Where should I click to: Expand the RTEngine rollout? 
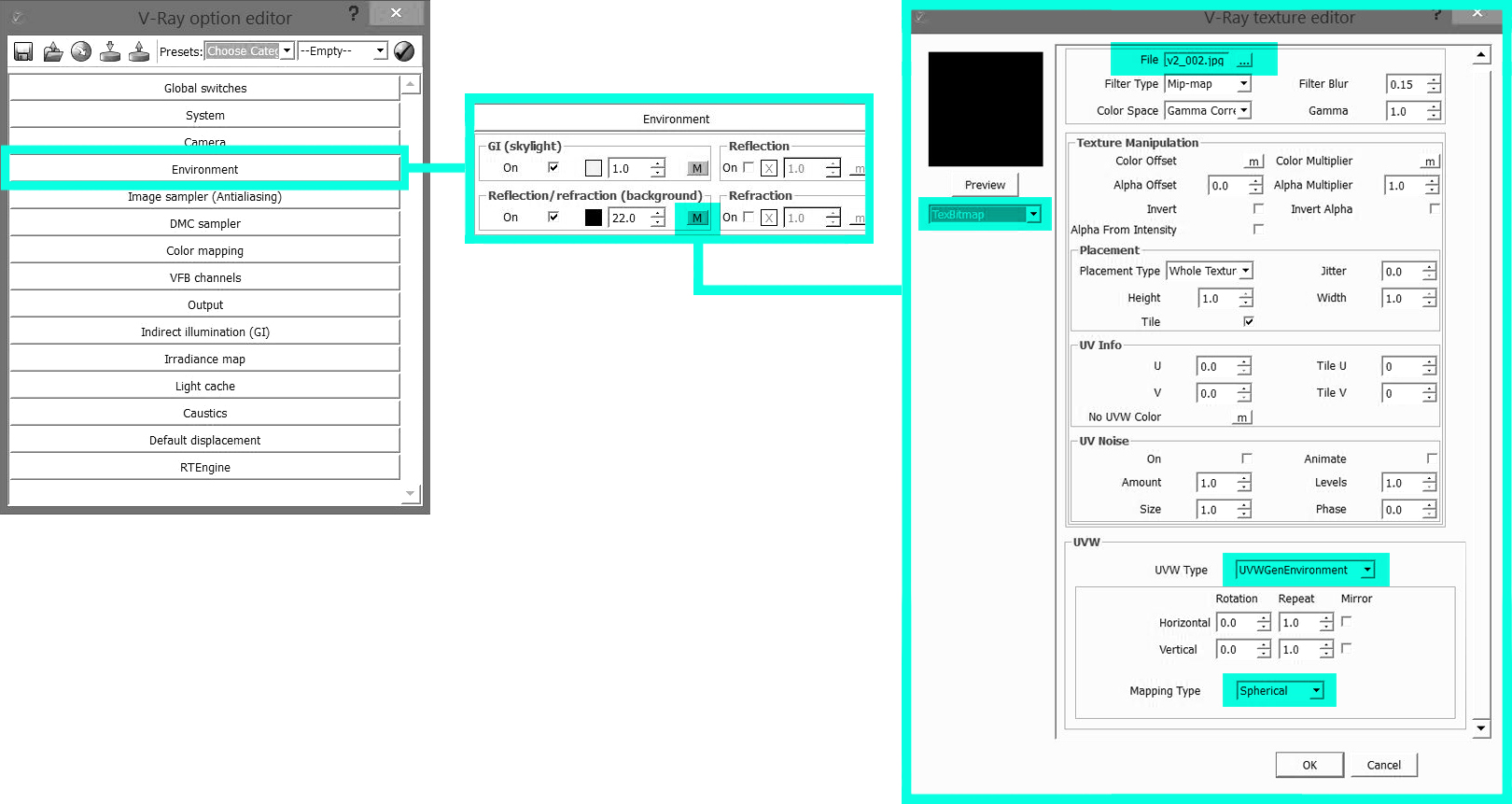click(x=205, y=468)
